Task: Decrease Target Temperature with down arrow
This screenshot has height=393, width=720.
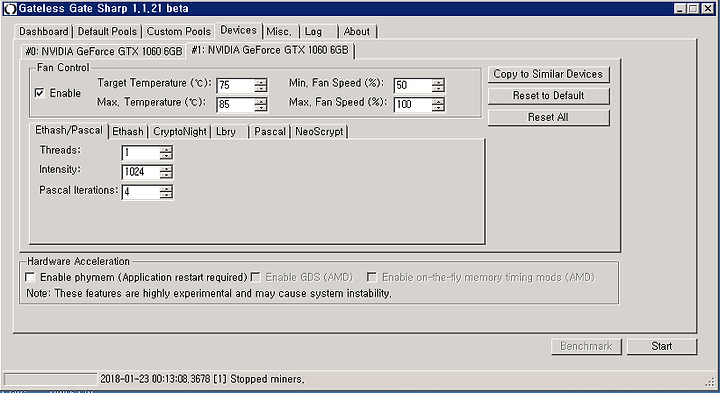Action: click(x=261, y=89)
